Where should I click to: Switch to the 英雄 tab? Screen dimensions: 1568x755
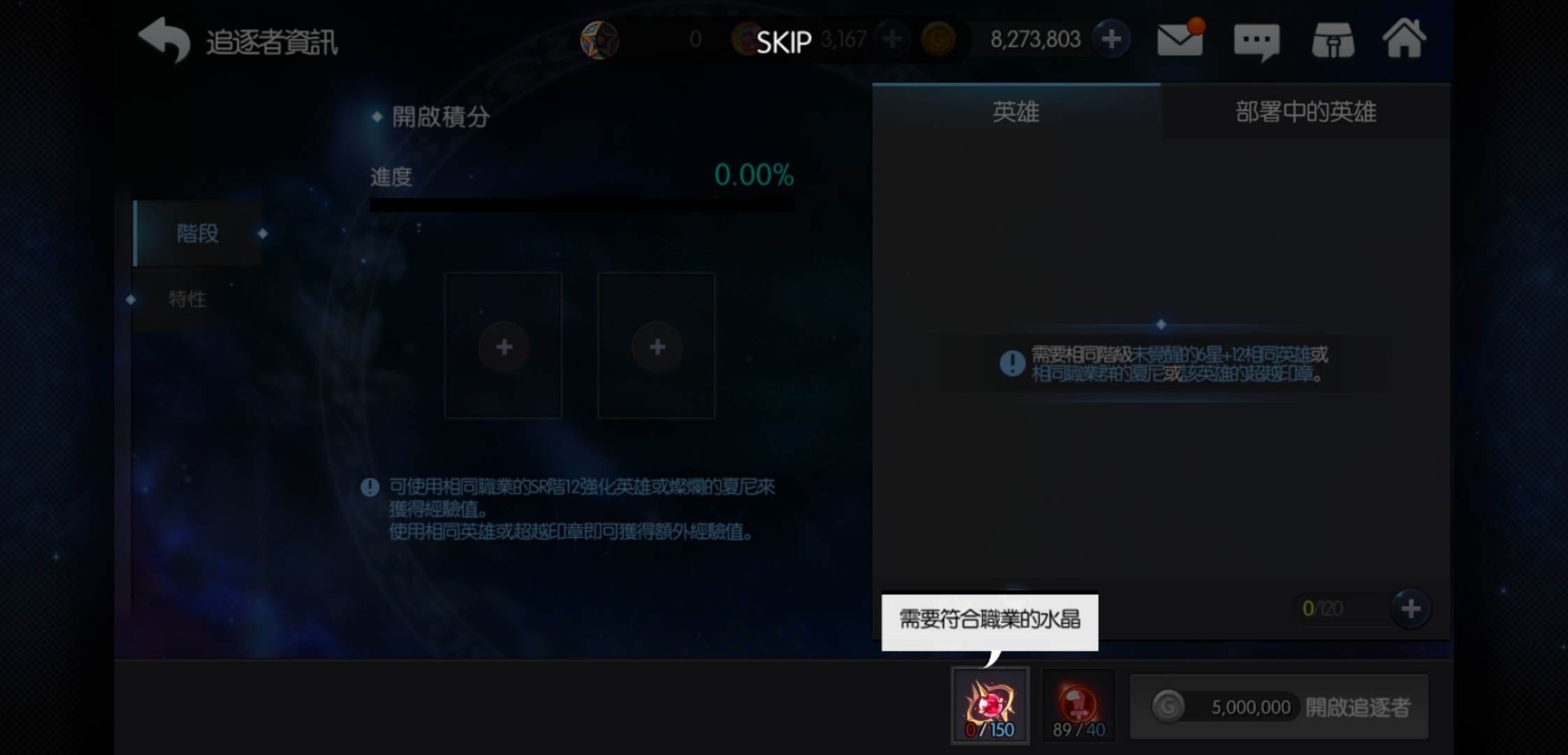click(x=1016, y=112)
